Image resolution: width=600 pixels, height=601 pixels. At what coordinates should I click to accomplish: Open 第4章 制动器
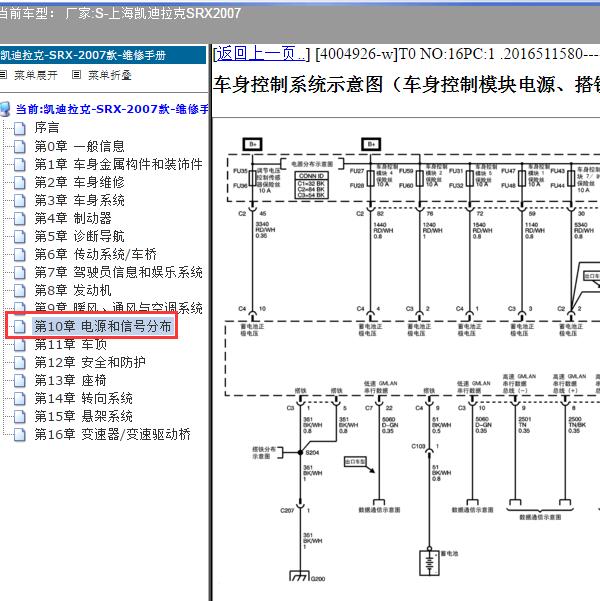[x=73, y=218]
